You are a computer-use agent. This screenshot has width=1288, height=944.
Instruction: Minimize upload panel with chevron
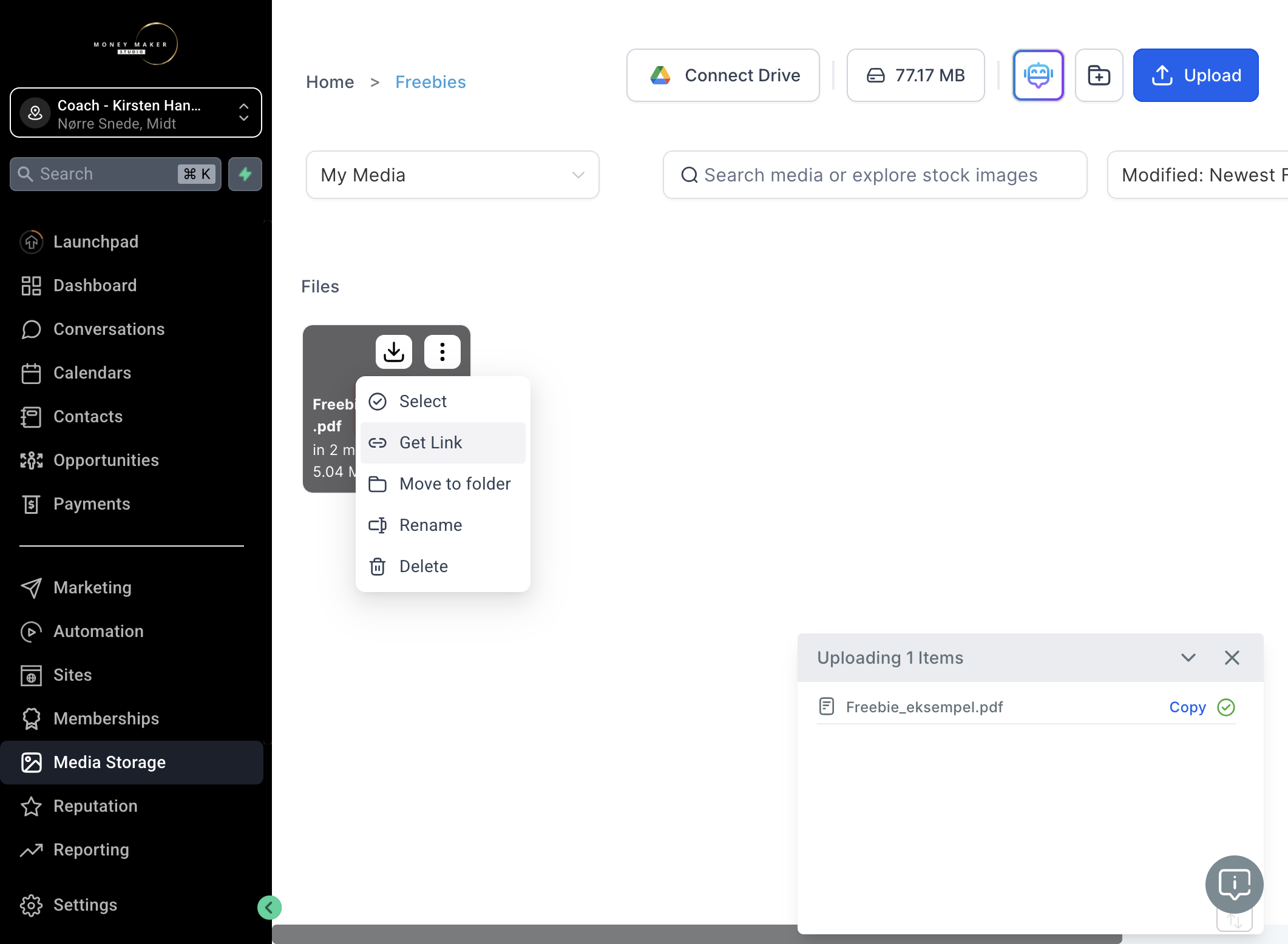(x=1188, y=658)
